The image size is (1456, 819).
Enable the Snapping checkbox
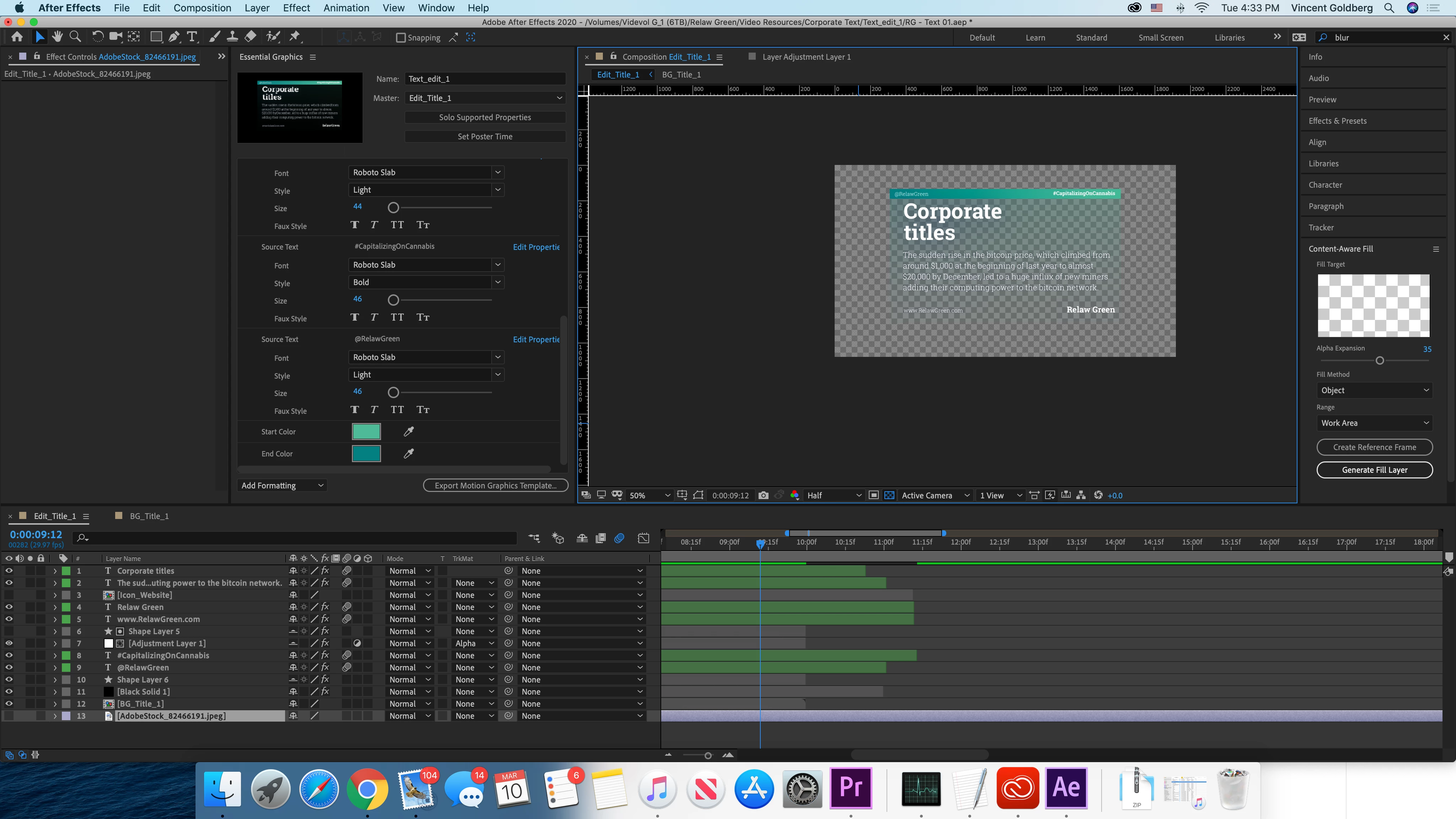point(401,38)
